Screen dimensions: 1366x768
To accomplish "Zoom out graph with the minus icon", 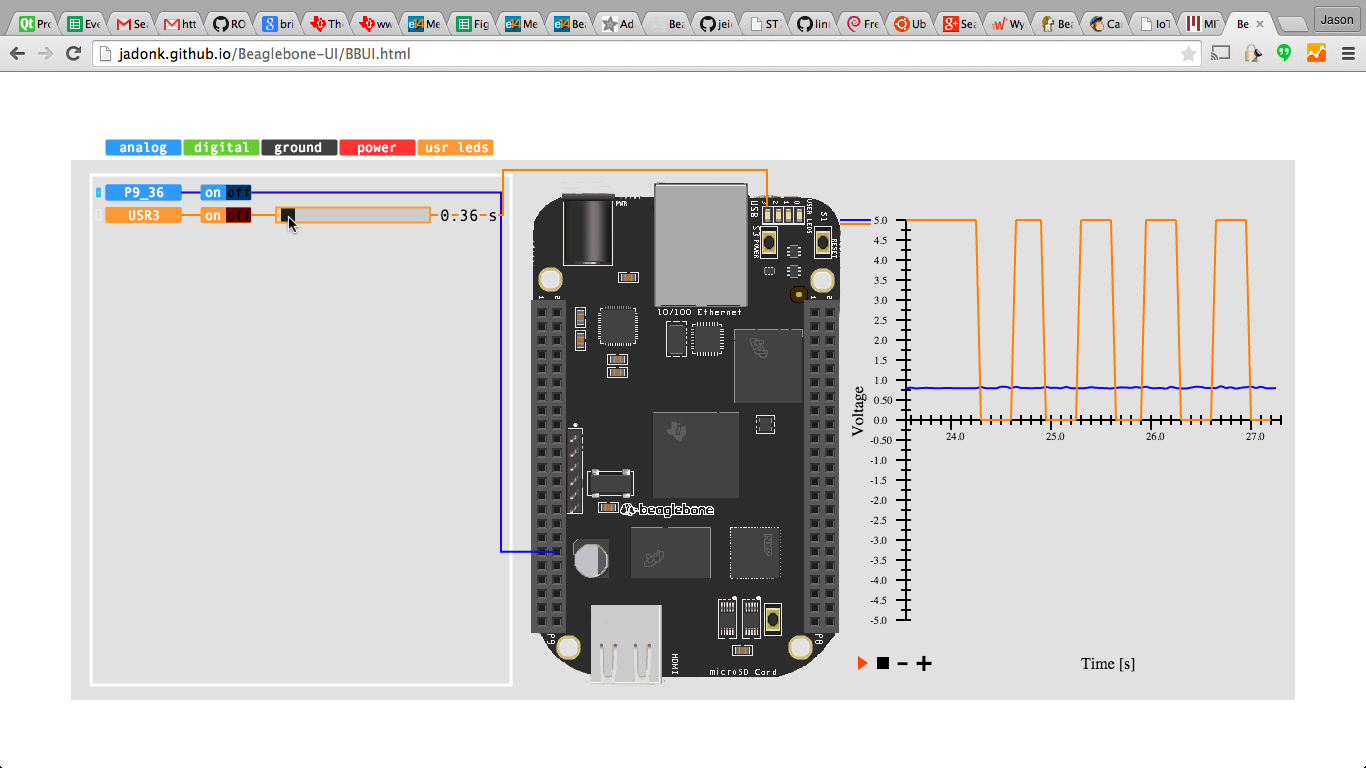I will click(902, 663).
